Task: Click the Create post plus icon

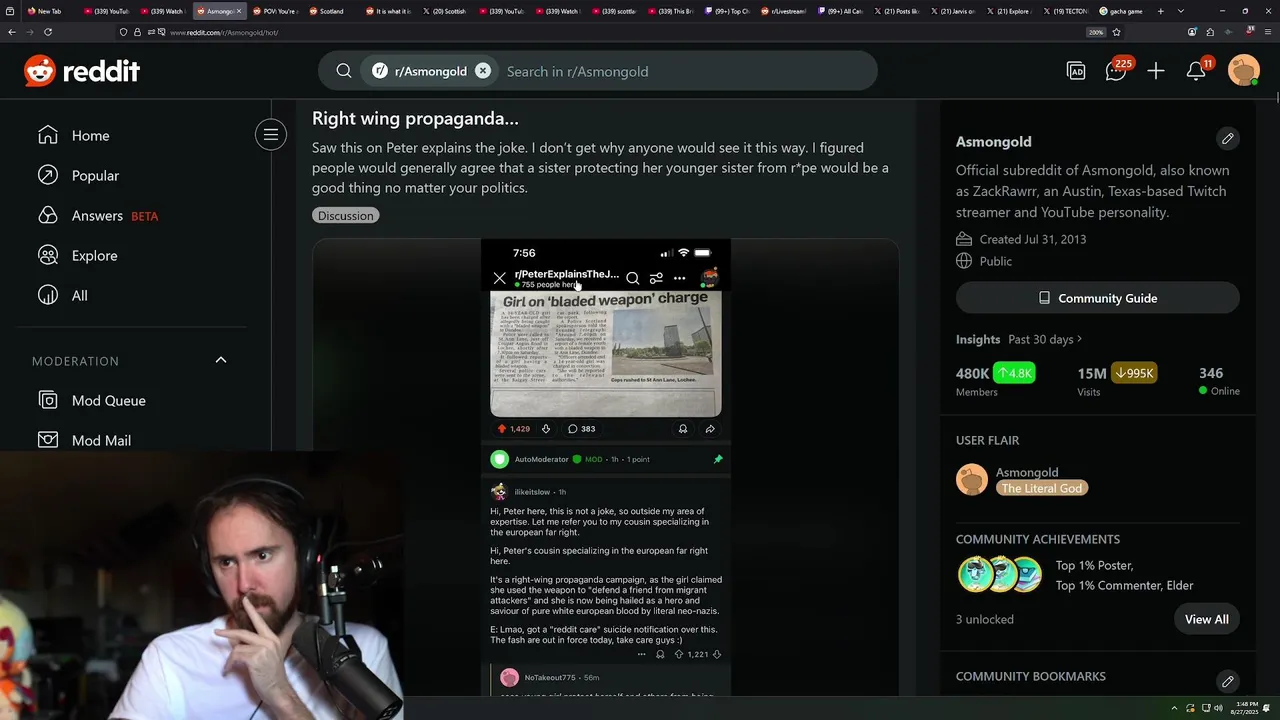Action: click(1156, 71)
